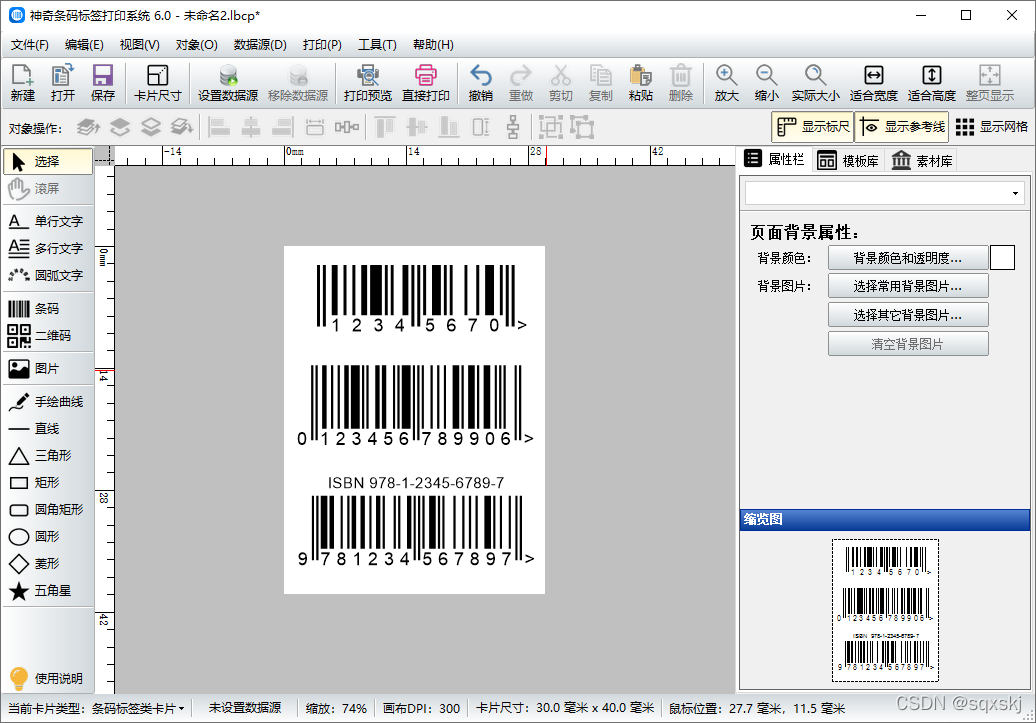
Task: Click the 缩览图 thumbnail preview
Action: pyautogui.click(x=885, y=610)
